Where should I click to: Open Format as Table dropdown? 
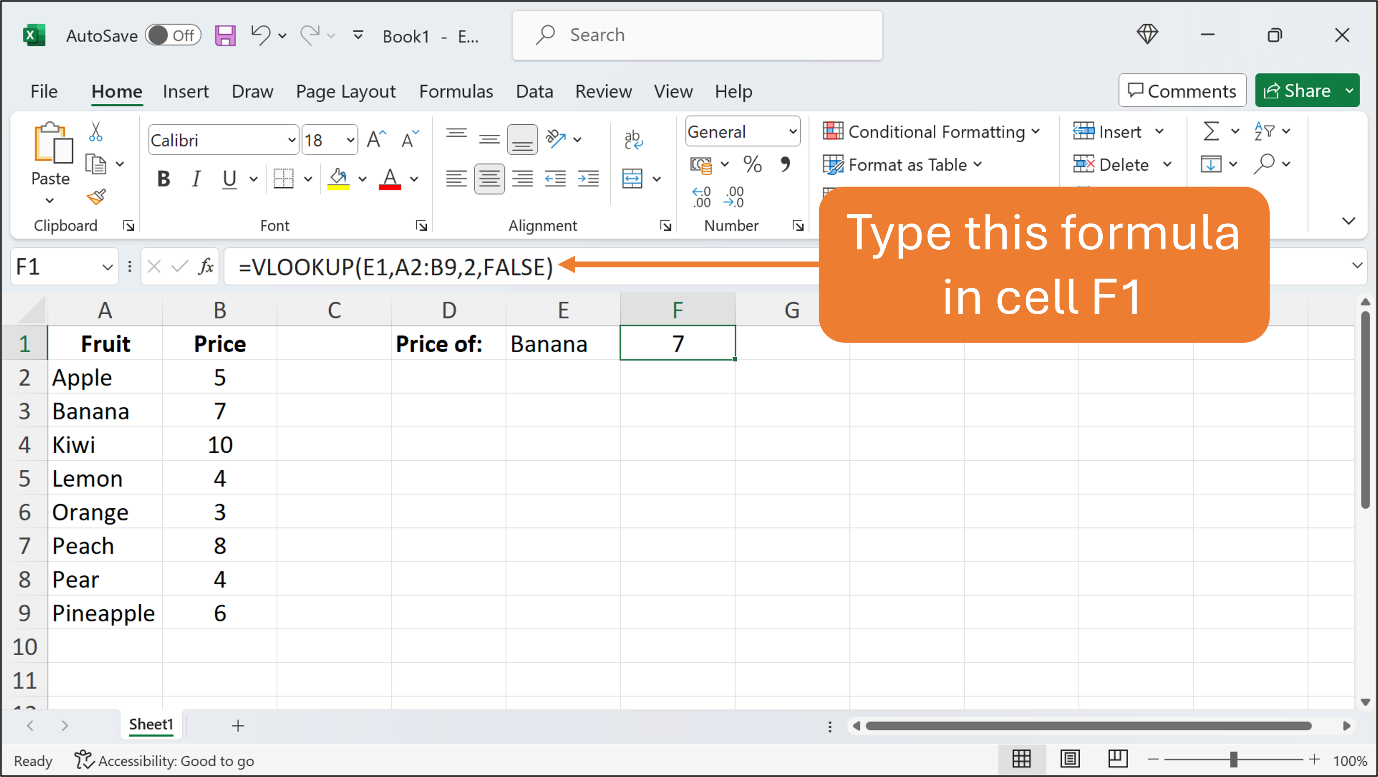point(902,165)
